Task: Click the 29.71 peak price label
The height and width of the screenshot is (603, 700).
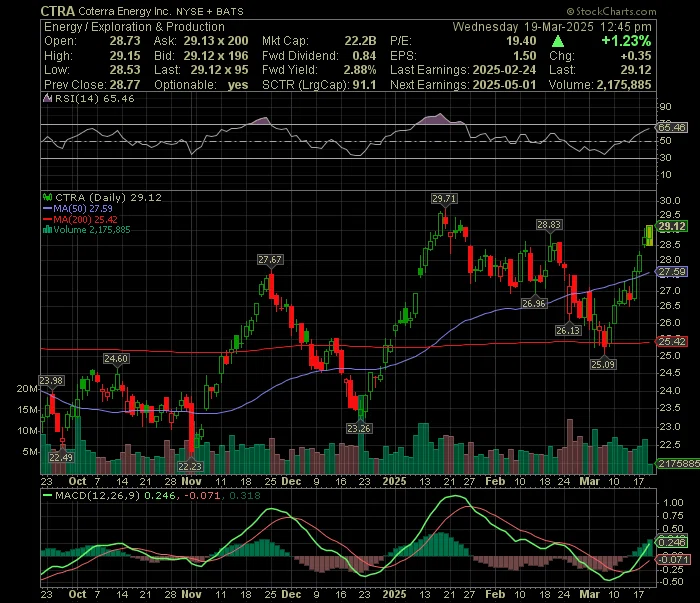Action: tap(444, 199)
